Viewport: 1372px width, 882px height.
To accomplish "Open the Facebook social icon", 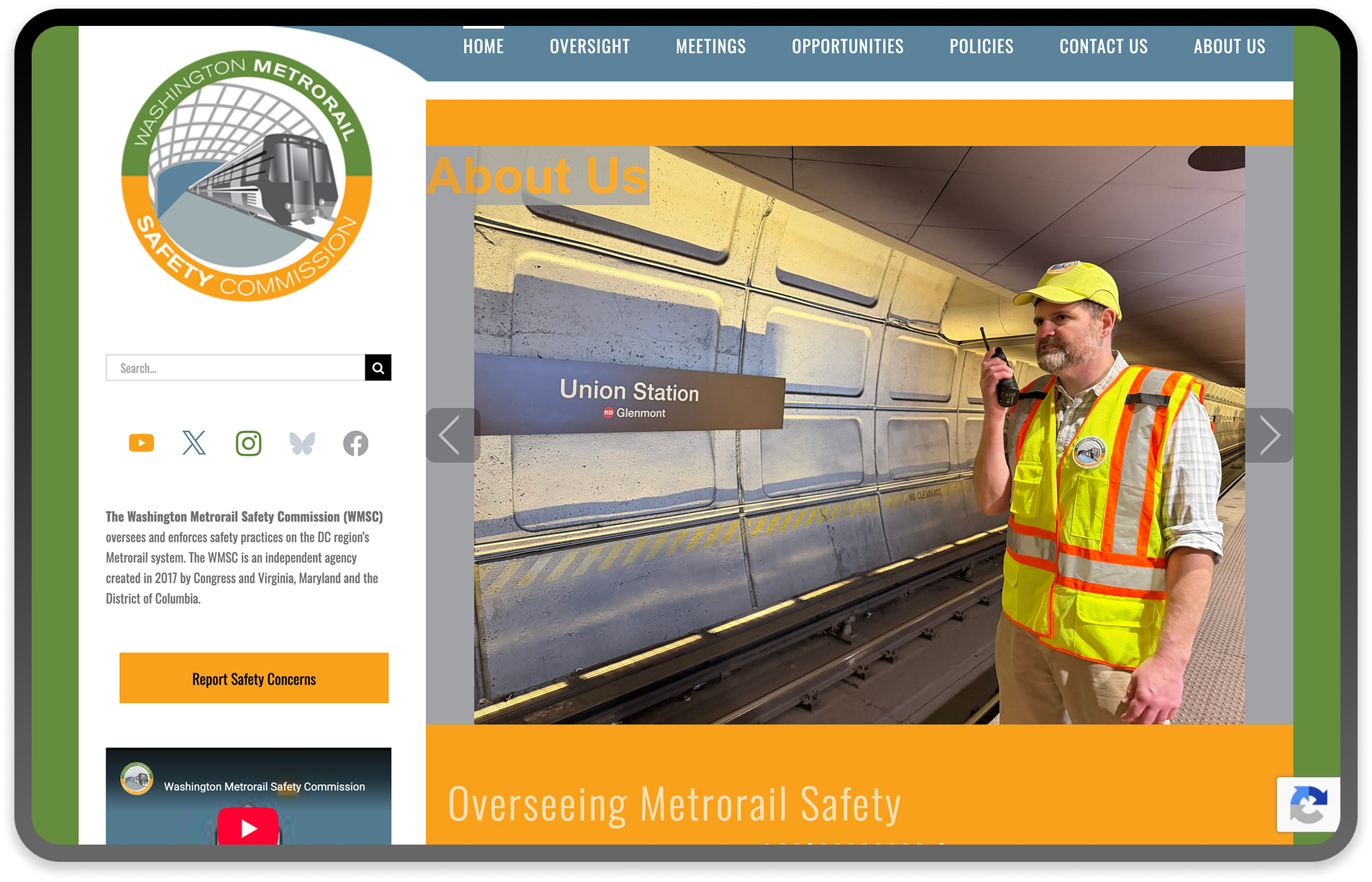I will pyautogui.click(x=356, y=443).
